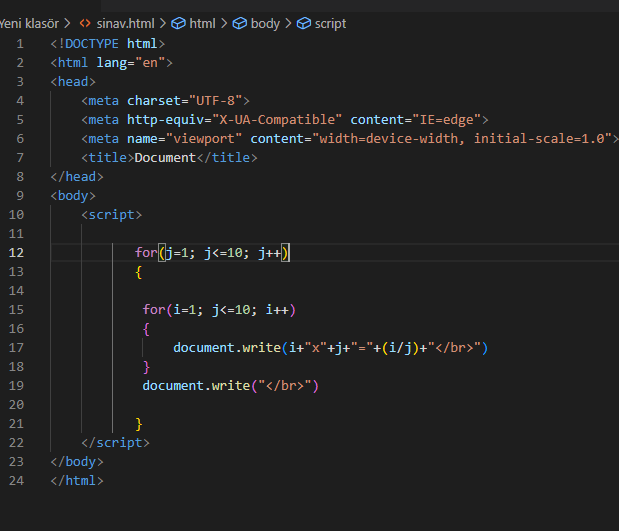Image resolution: width=619 pixels, height=531 pixels.
Task: Click the yellow closing brace on line 21
Action: point(139,424)
